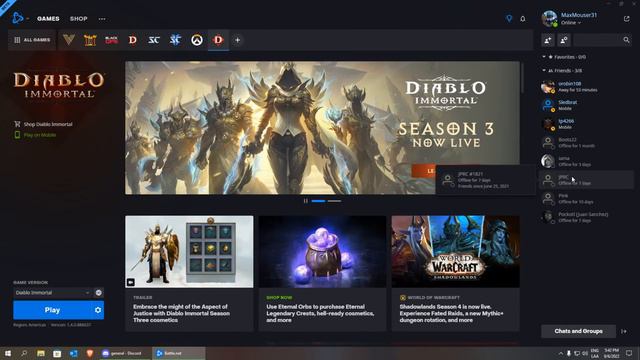Click the Shop Diablo Immortal link
Viewport: 640px width, 360px height.
click(43, 124)
